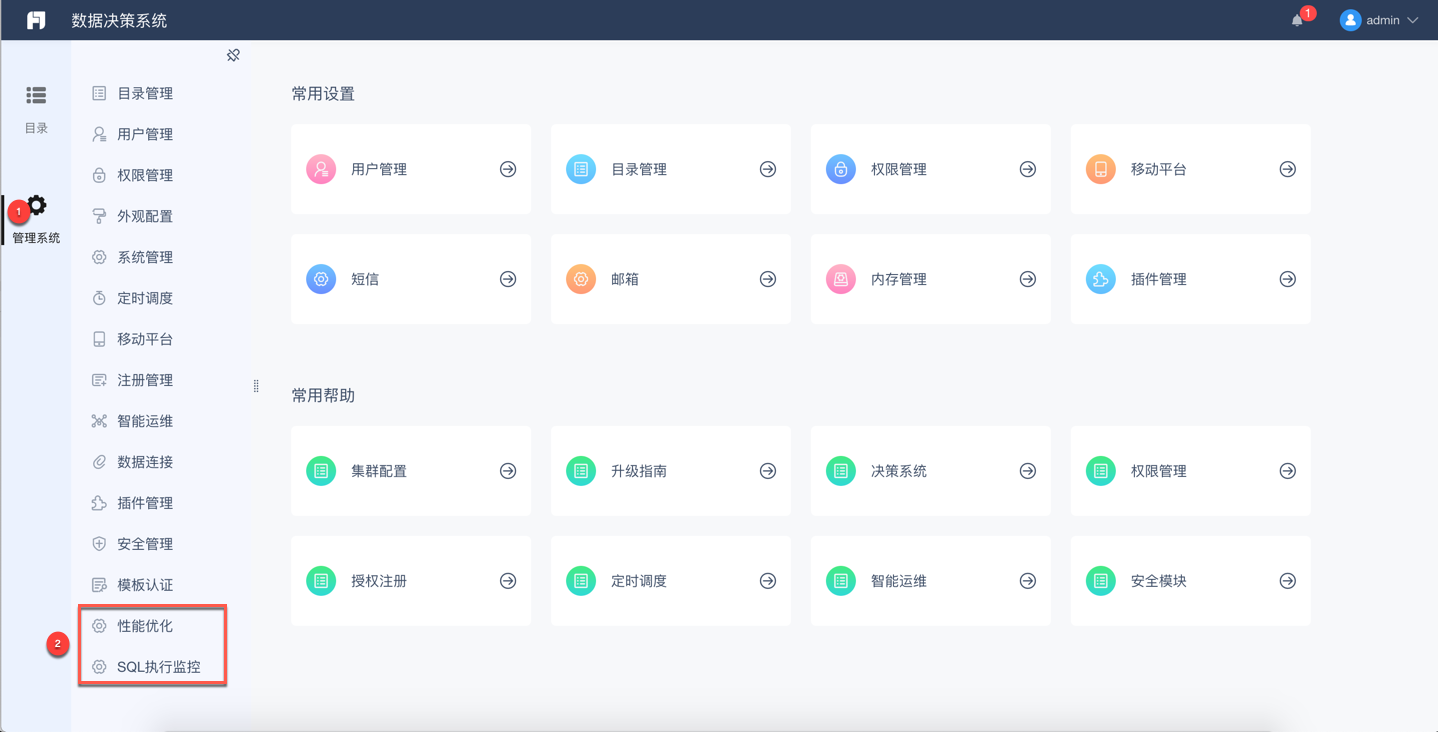Switch to the 目录 sidebar tab
Screen dimensions: 1438x732
click(x=36, y=108)
